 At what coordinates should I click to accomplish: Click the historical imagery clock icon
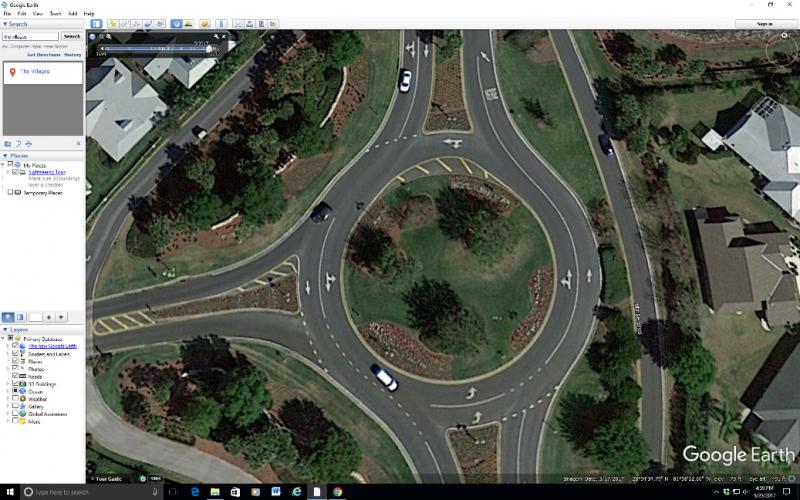click(x=176, y=23)
